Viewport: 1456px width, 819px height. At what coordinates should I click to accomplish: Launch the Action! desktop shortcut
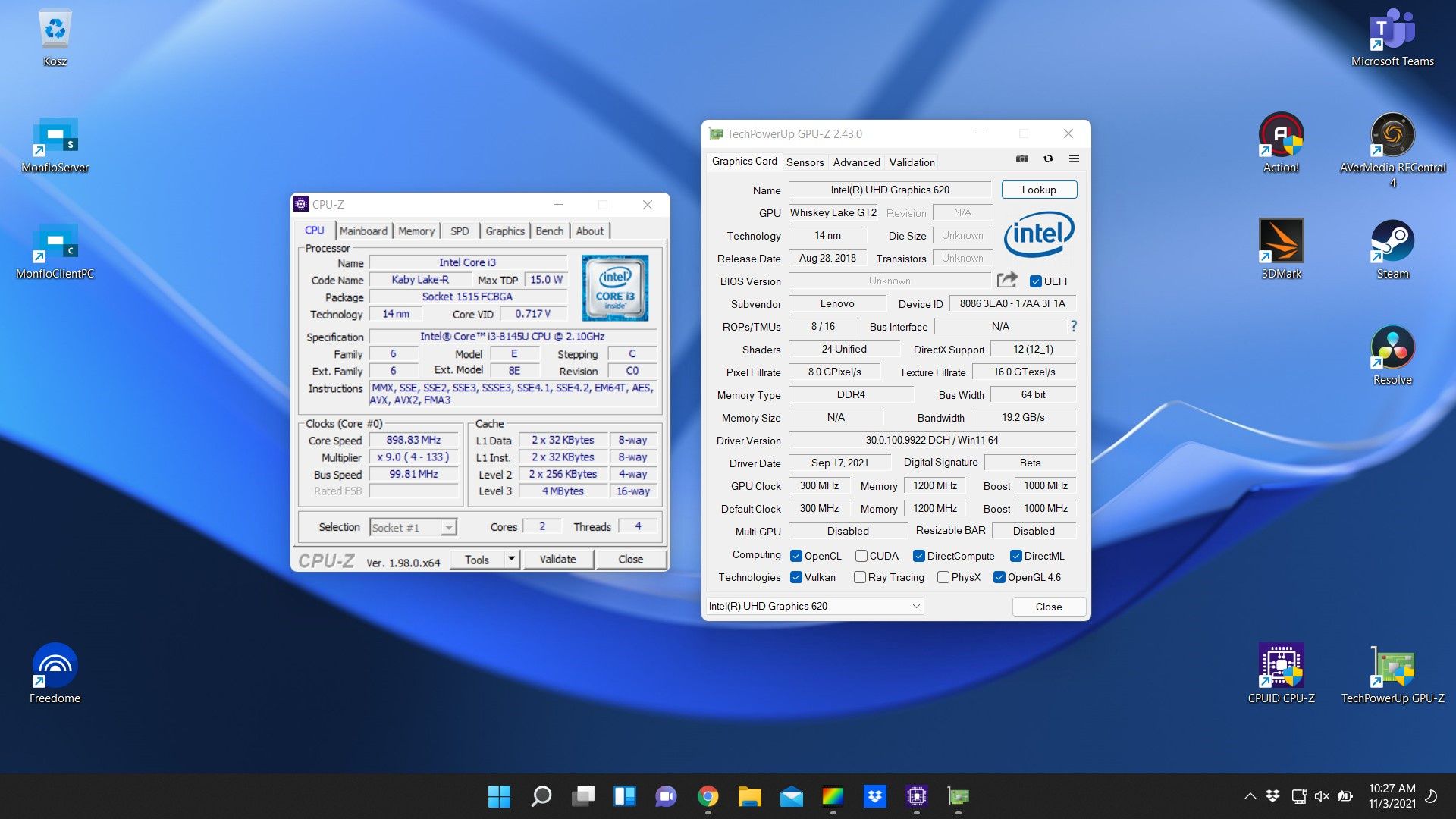[x=1281, y=143]
